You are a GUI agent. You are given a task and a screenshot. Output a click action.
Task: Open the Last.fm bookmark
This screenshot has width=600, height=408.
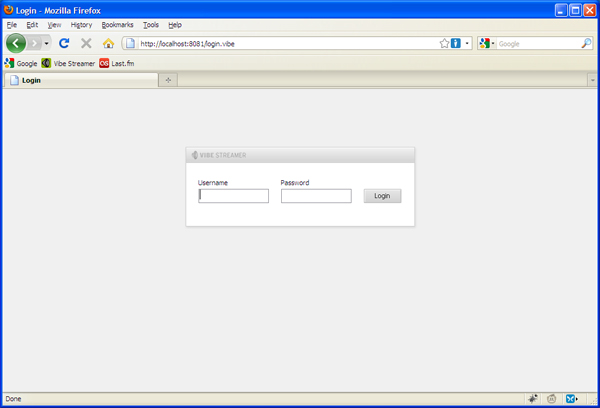(x=117, y=63)
